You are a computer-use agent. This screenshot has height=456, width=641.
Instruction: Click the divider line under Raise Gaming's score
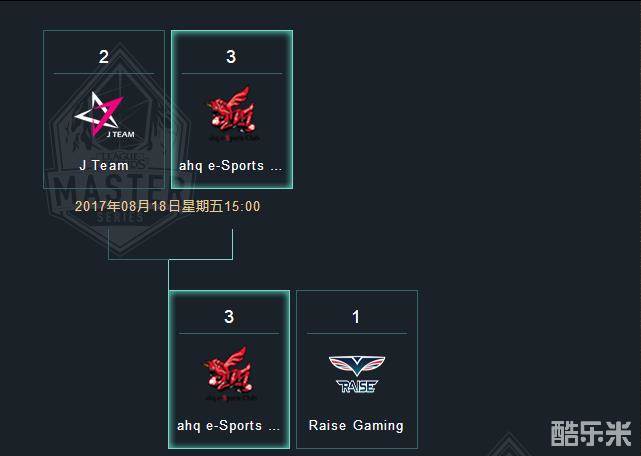coord(357,334)
